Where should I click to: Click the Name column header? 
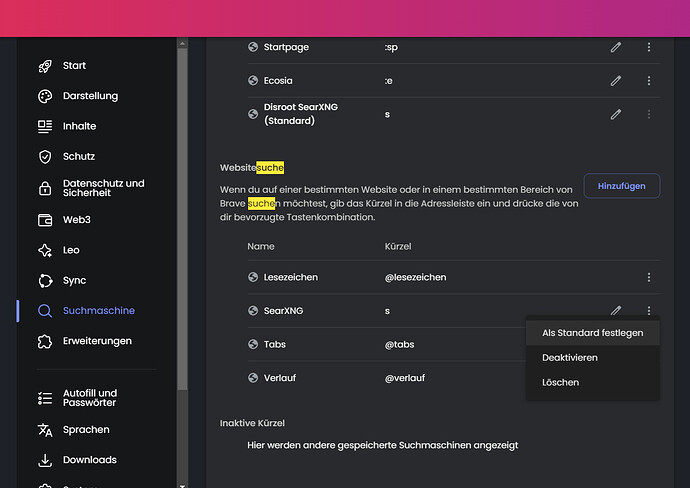click(x=261, y=246)
